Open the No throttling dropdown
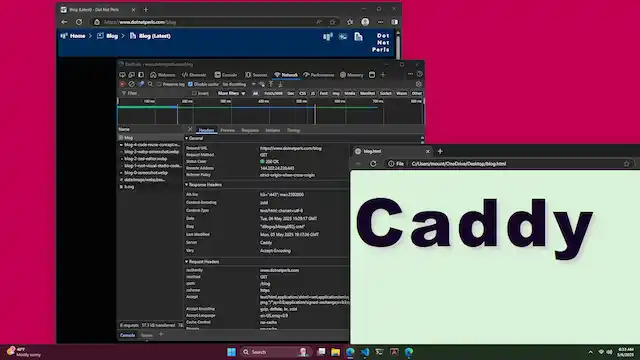Image resolution: width=640 pixels, height=360 pixels. tap(239, 84)
